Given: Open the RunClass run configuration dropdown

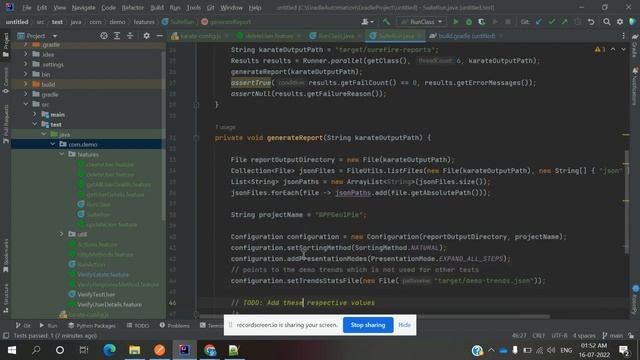Looking at the screenshot, I should pos(421,22).
